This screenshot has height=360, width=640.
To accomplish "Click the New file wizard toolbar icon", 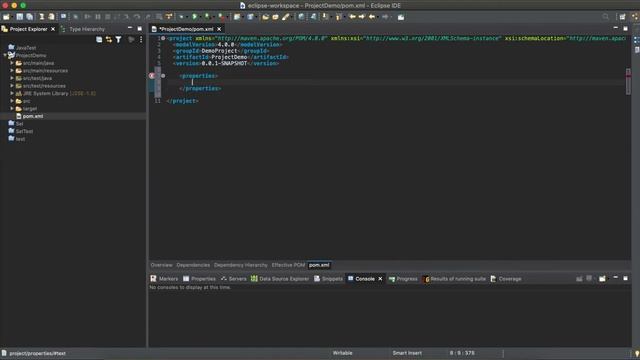I will pos(6,17).
